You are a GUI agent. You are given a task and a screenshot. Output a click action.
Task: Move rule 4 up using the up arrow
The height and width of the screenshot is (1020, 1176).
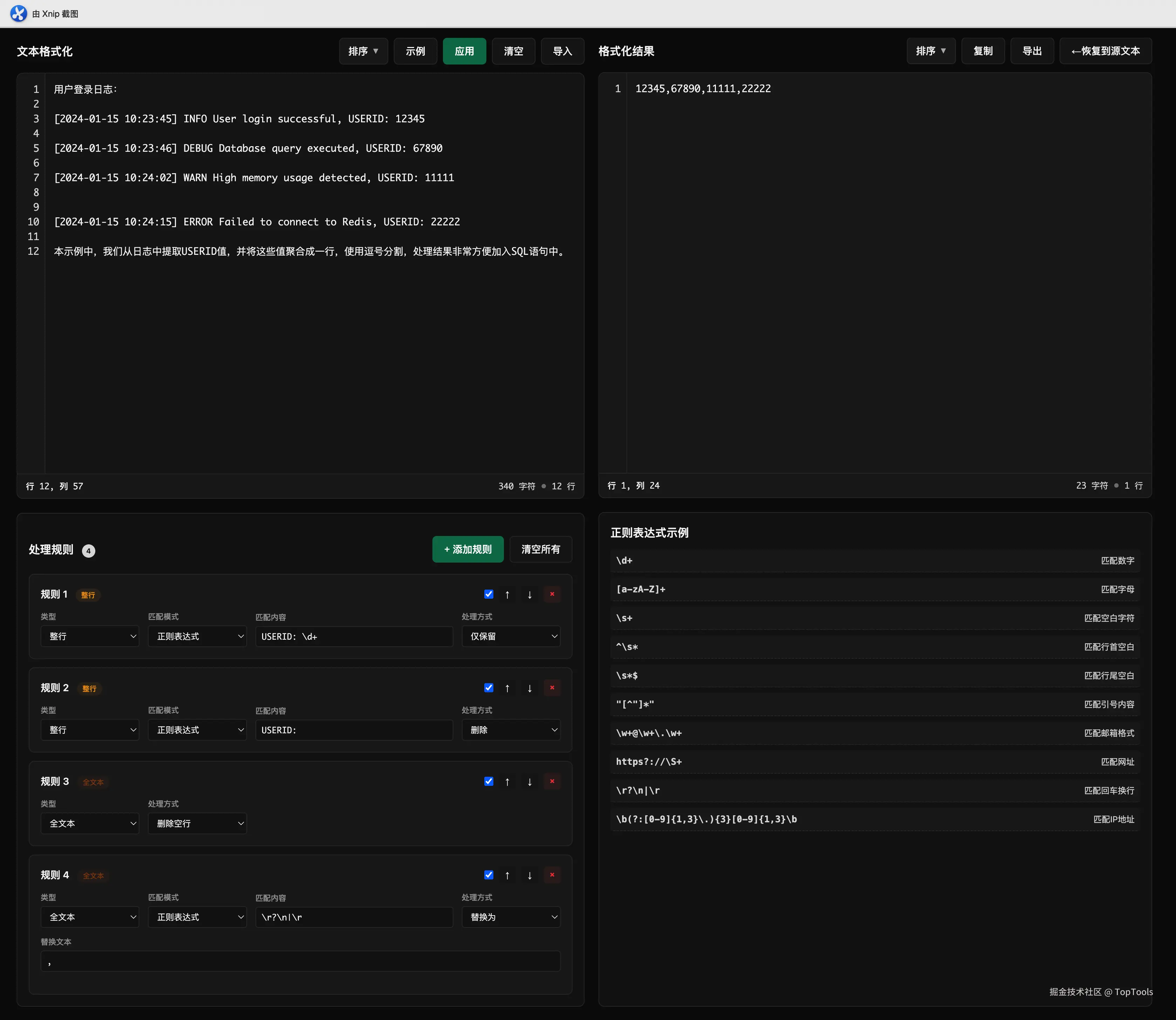[x=507, y=875]
